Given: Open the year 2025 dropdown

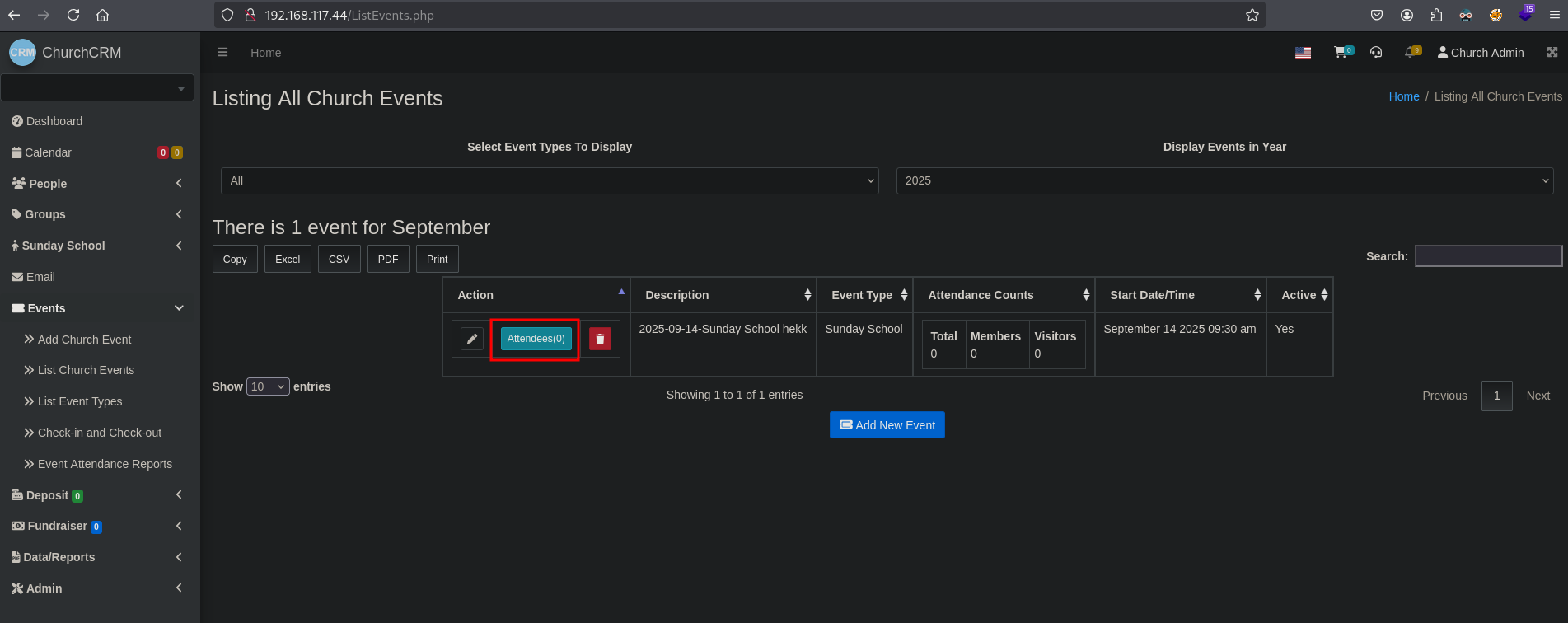Looking at the screenshot, I should pos(1224,180).
